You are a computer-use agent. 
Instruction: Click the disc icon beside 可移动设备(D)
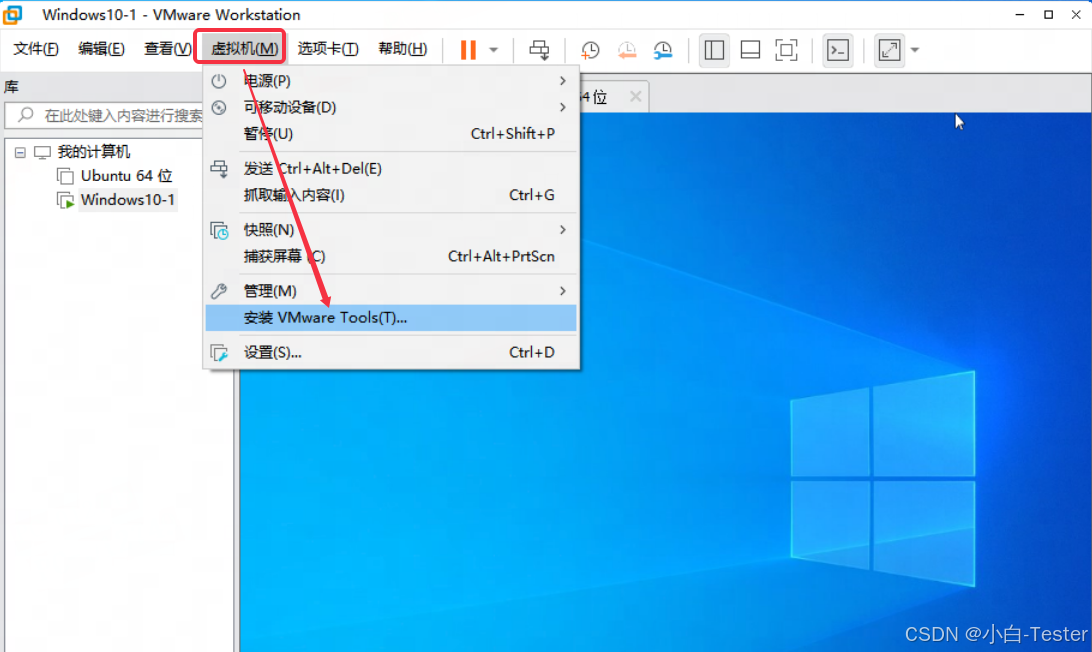219,107
